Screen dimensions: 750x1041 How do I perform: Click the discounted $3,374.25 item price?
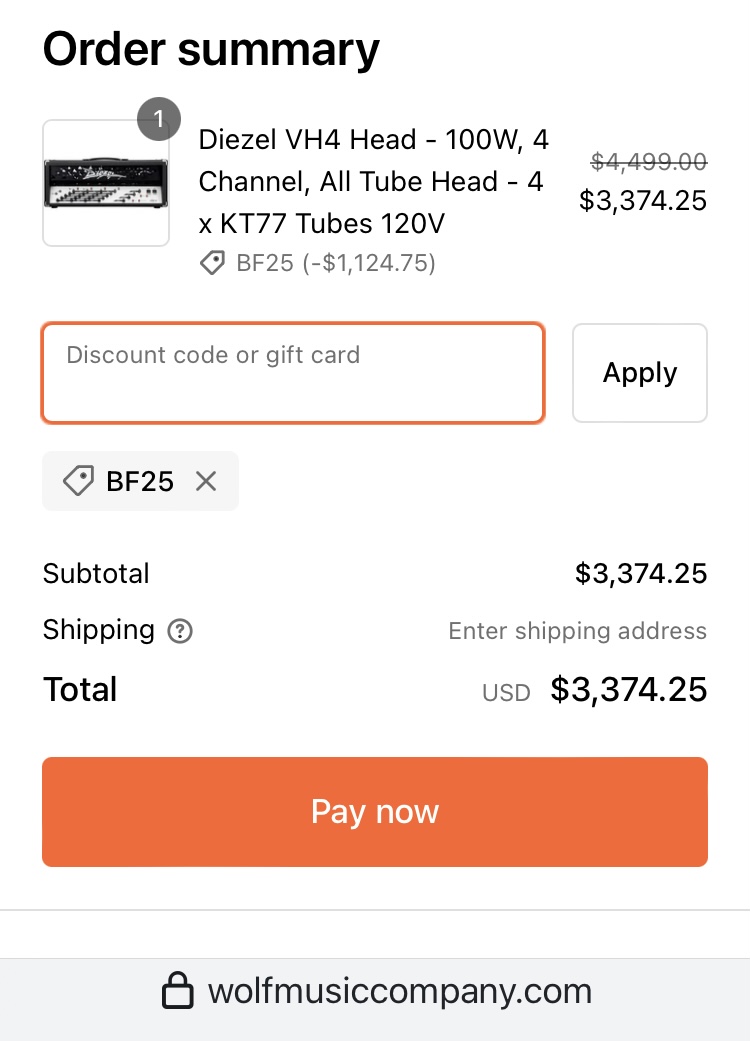pos(643,201)
